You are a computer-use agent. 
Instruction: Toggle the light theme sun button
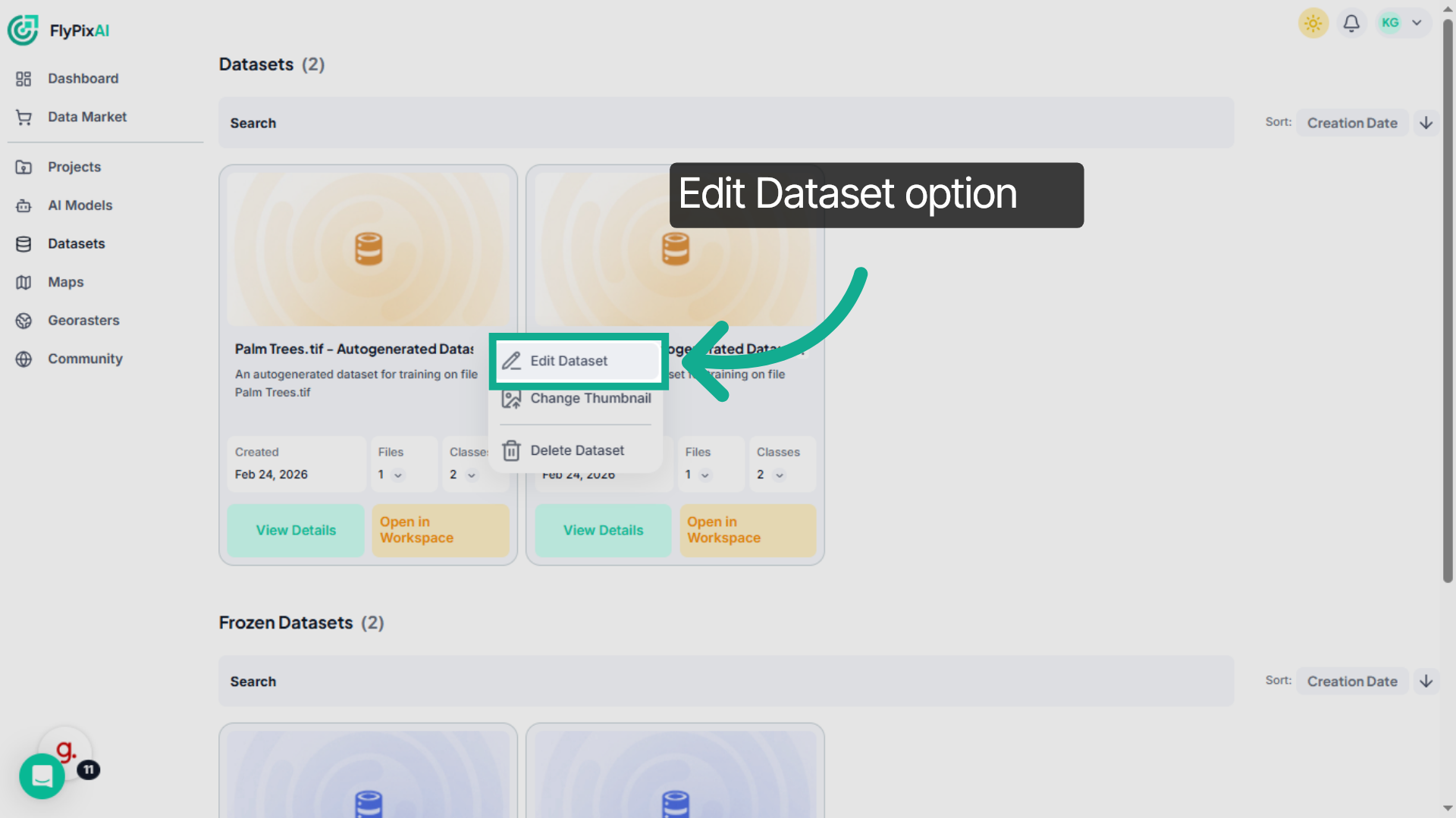(x=1313, y=23)
